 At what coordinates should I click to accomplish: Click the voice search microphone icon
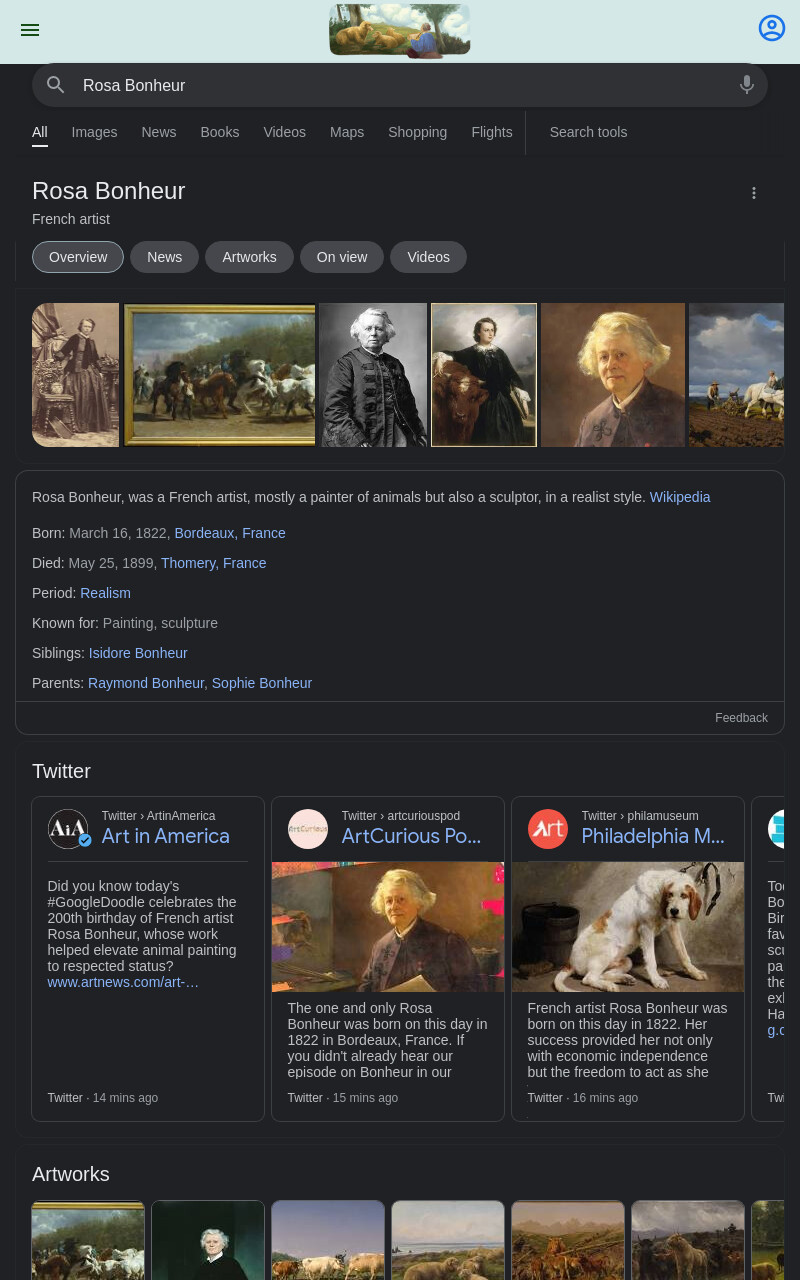click(747, 85)
